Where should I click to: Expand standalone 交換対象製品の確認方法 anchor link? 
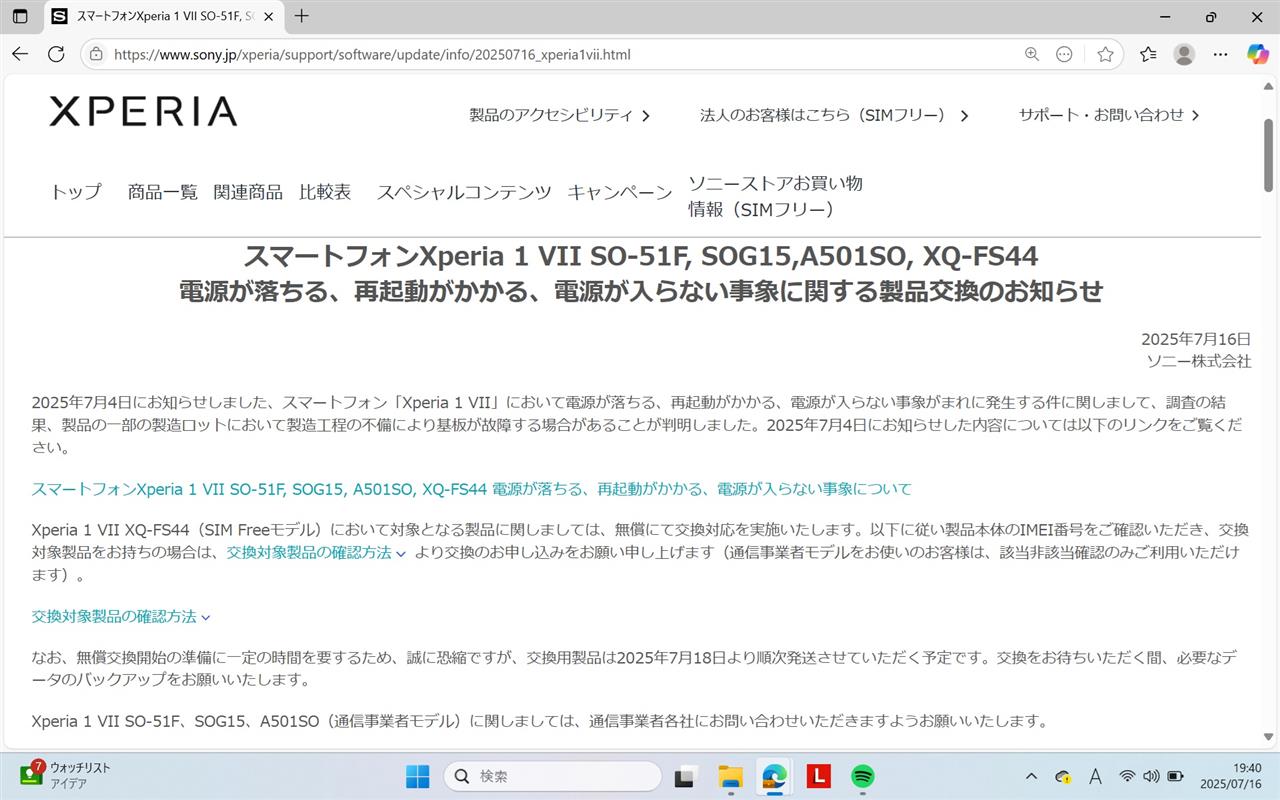pos(121,617)
